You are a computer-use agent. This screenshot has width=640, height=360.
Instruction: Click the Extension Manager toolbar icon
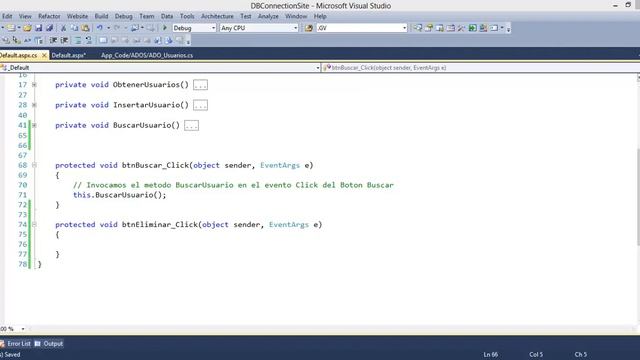tap(483, 28)
